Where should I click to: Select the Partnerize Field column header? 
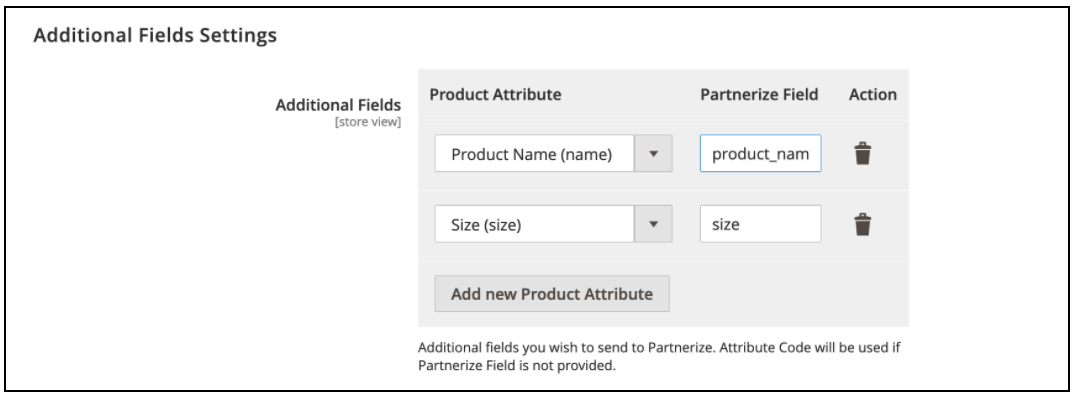(759, 94)
